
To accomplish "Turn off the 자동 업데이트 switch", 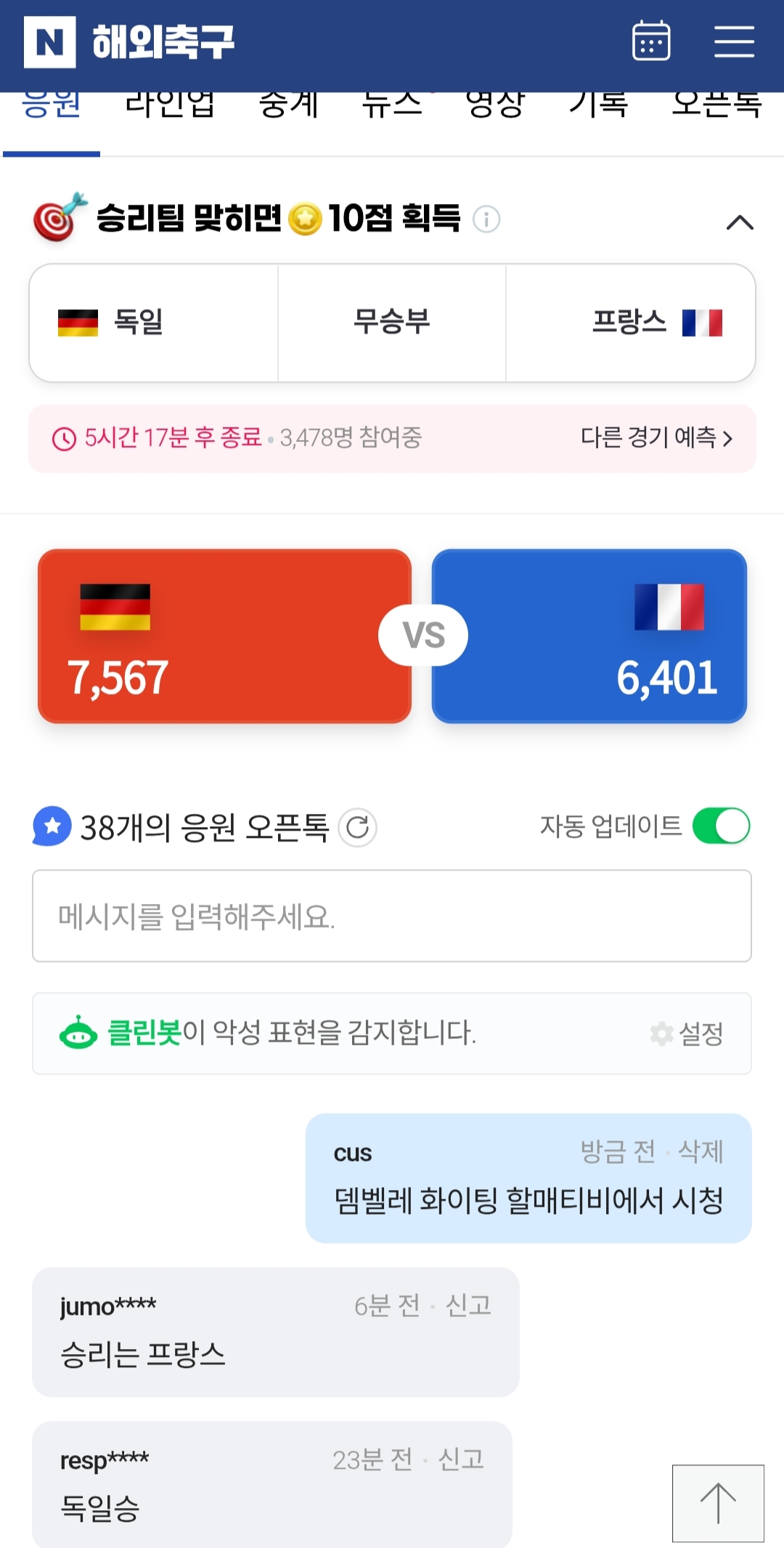I will (721, 826).
